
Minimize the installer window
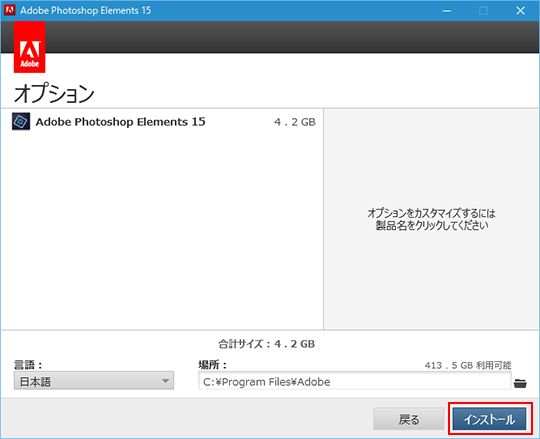[447, 10]
